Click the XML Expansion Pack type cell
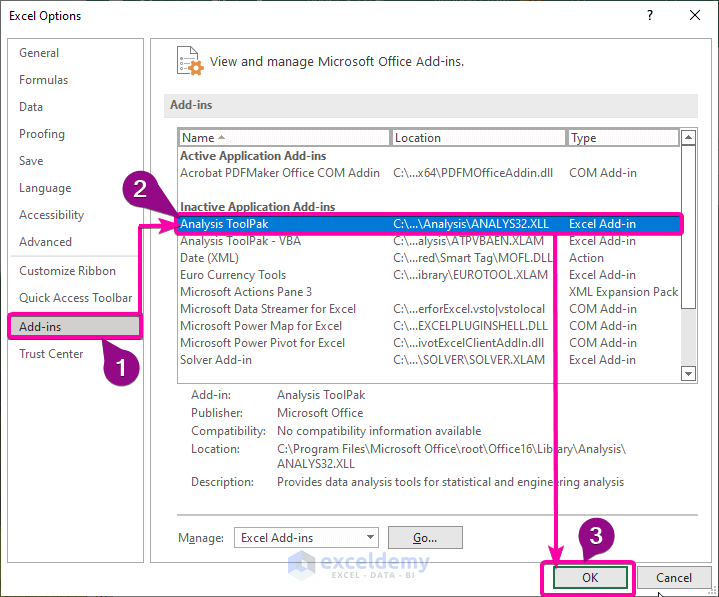The width and height of the screenshot is (719, 597). point(623,292)
